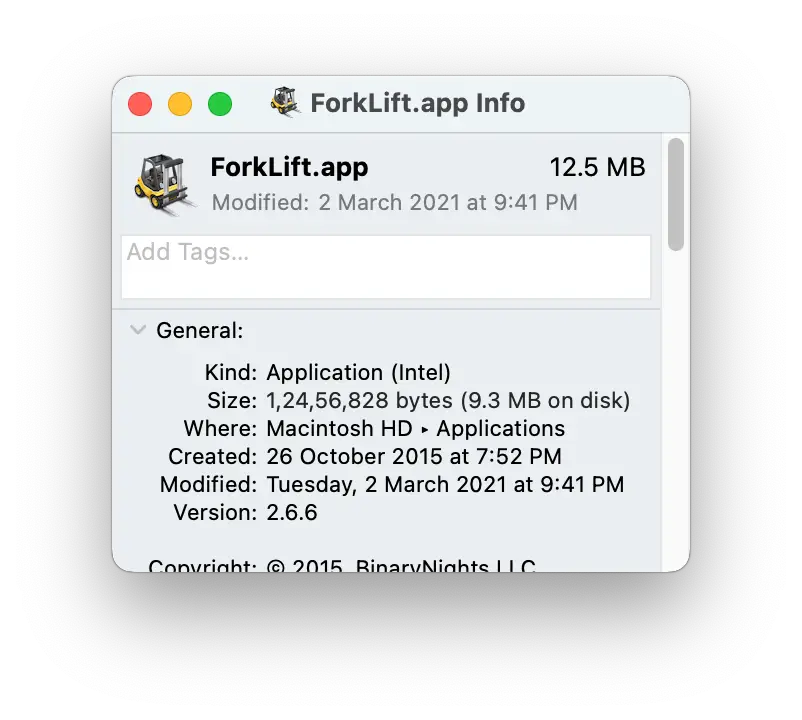Click the Add Tags field
802x720 pixels.
click(x=386, y=266)
